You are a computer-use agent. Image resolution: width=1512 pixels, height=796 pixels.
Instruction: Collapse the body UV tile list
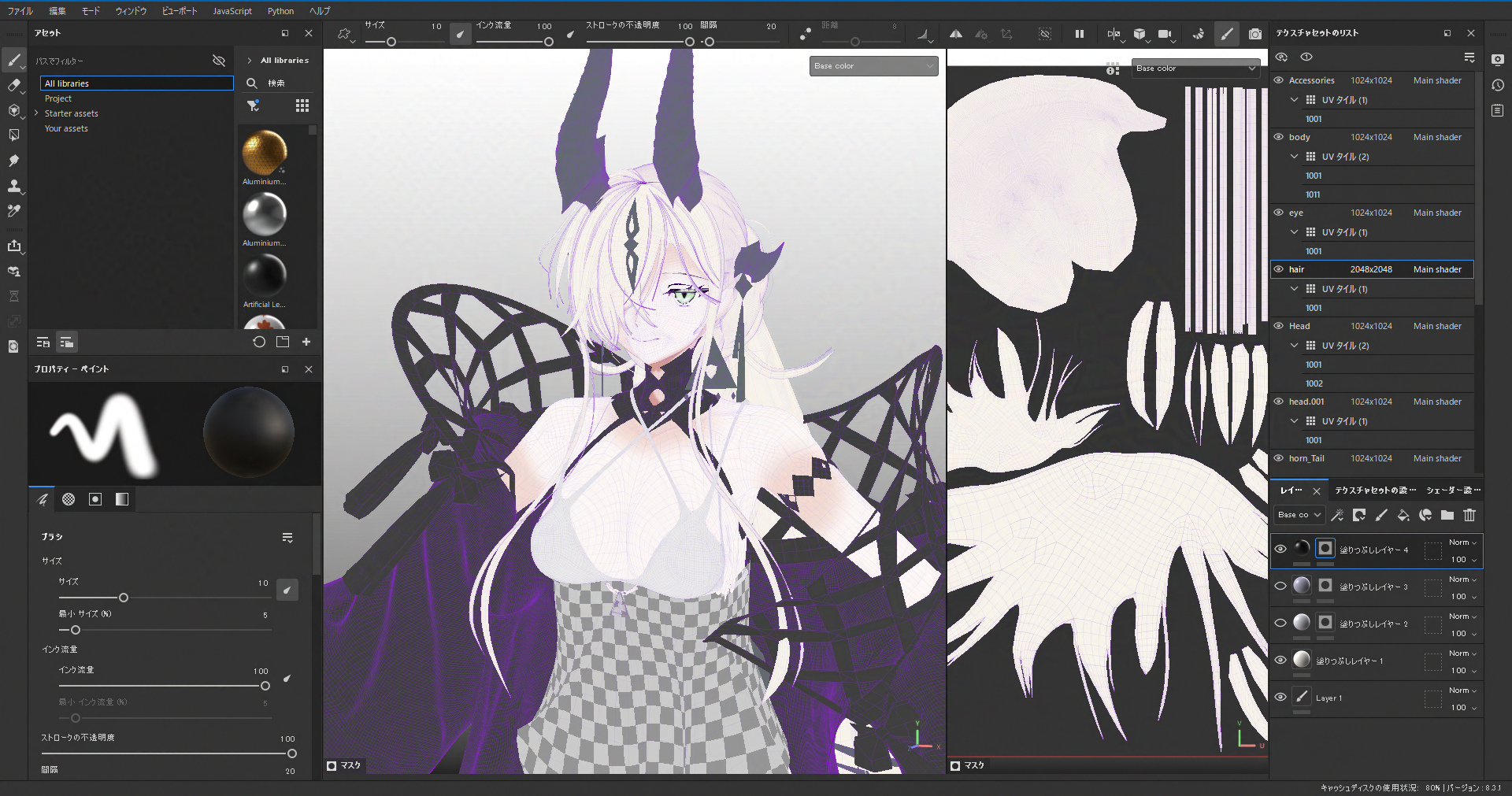[x=1294, y=157]
